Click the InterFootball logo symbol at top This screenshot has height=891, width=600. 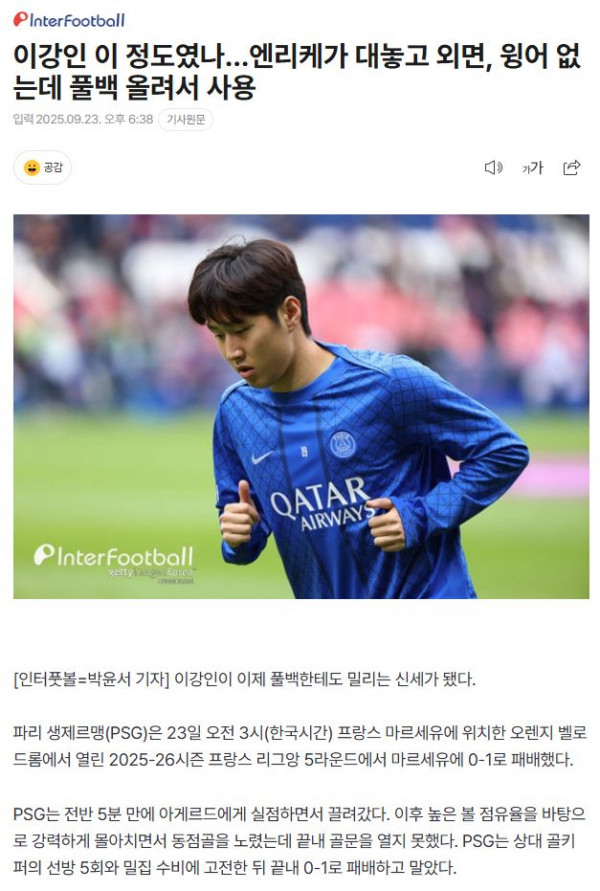click(20, 20)
